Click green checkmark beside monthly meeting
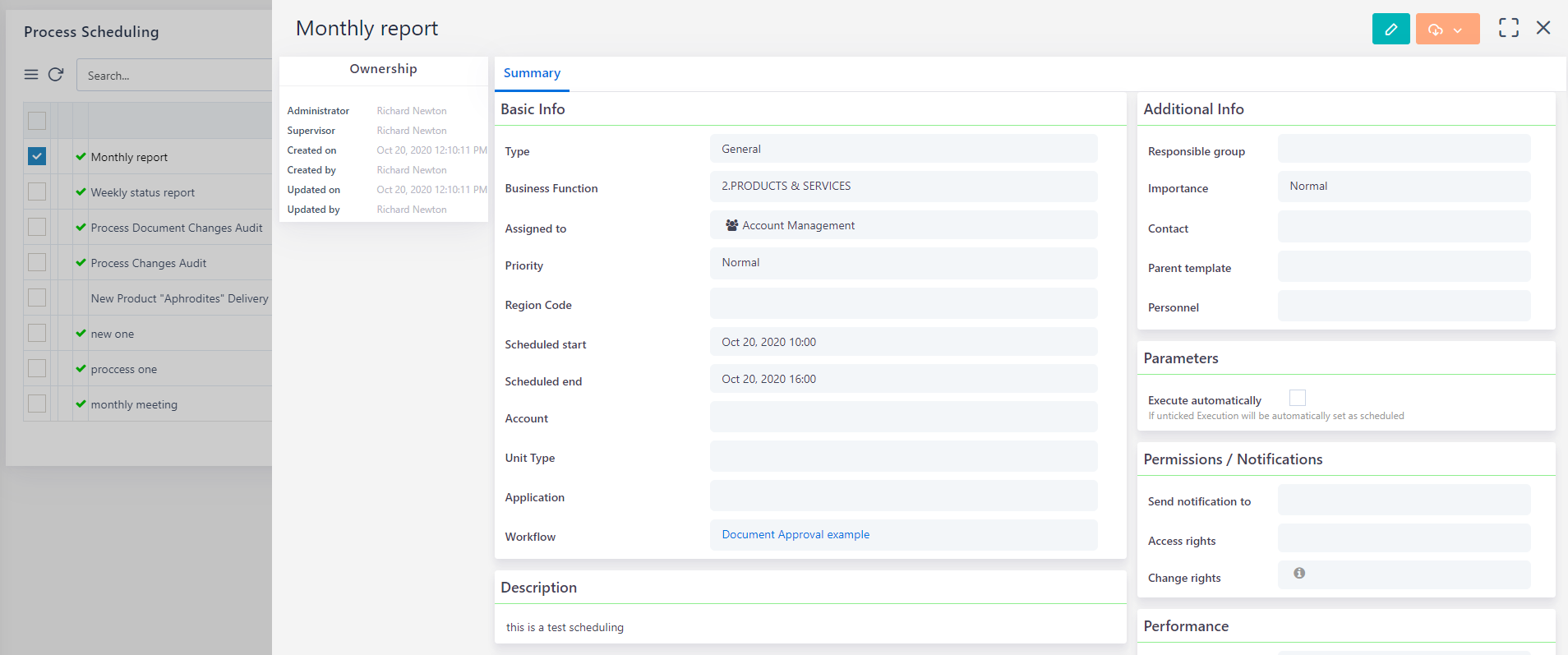 tap(81, 404)
